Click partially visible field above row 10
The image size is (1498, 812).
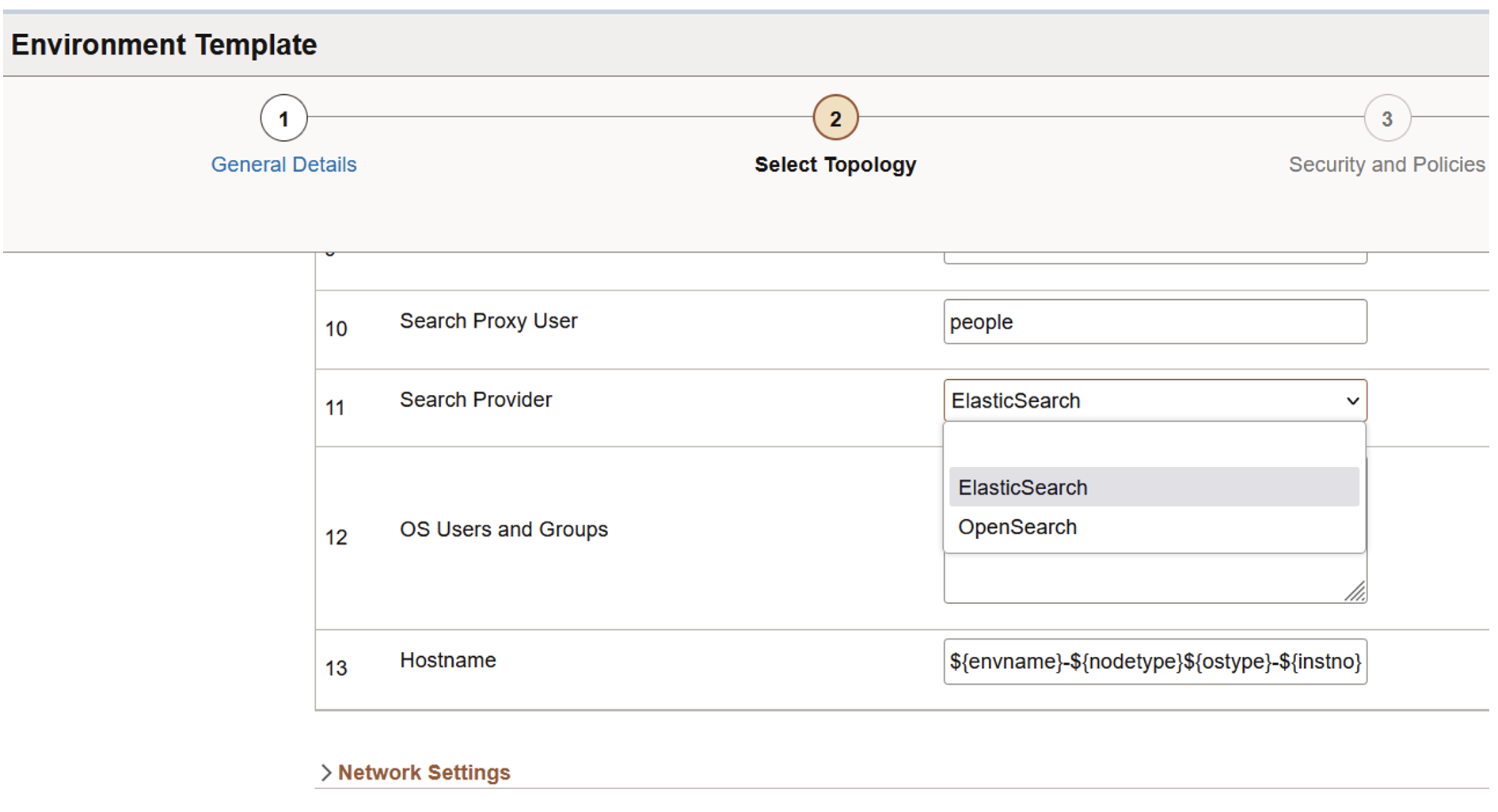click(1154, 258)
